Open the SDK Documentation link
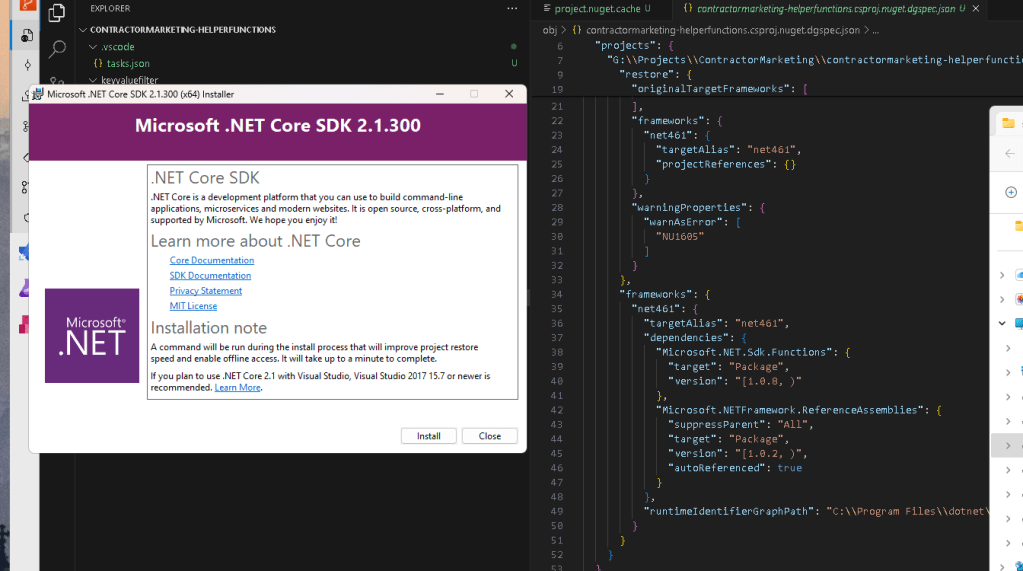Screen dimensions: 1023x571 (x=210, y=275)
